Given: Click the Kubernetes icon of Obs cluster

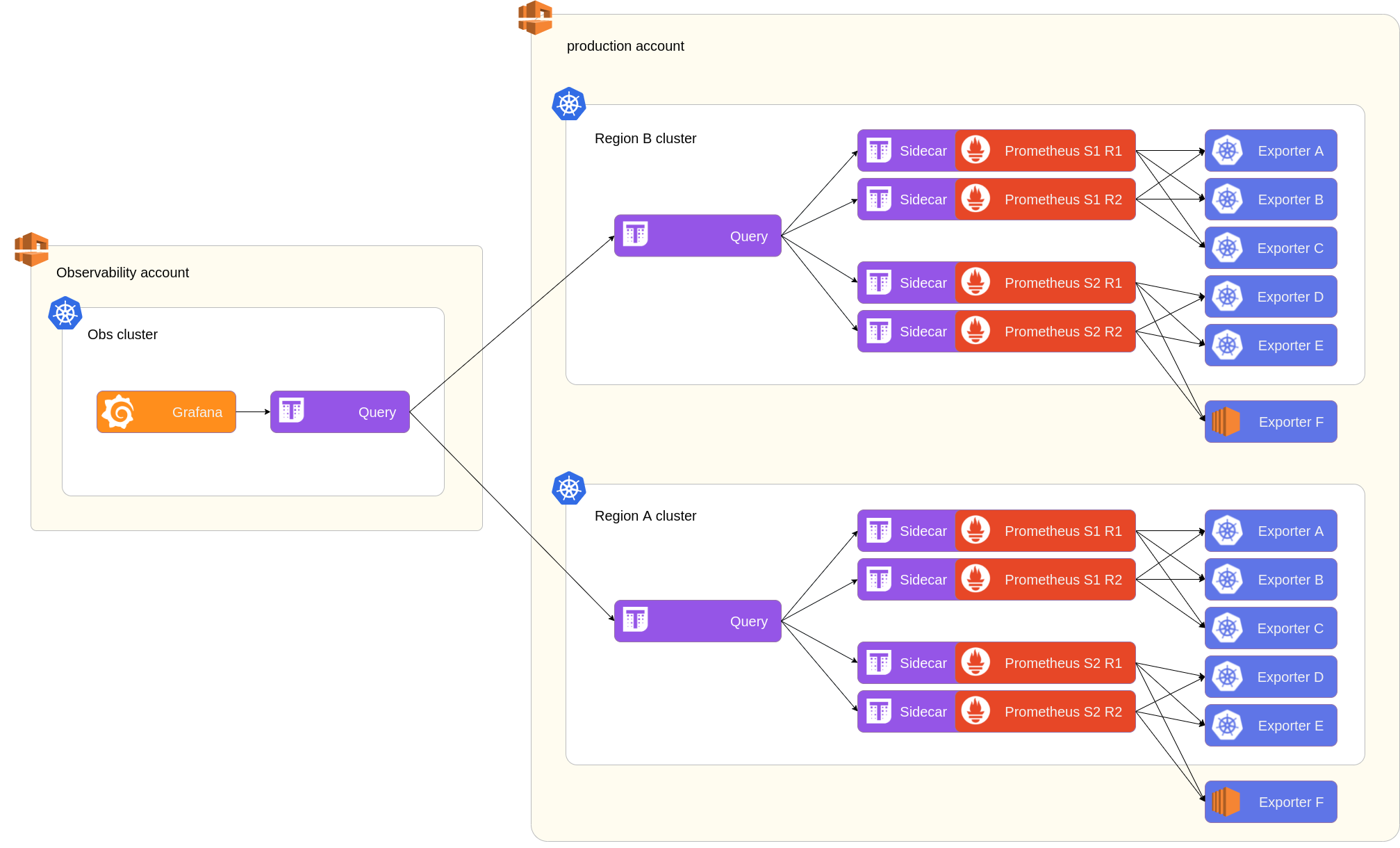Looking at the screenshot, I should pyautogui.click(x=65, y=313).
